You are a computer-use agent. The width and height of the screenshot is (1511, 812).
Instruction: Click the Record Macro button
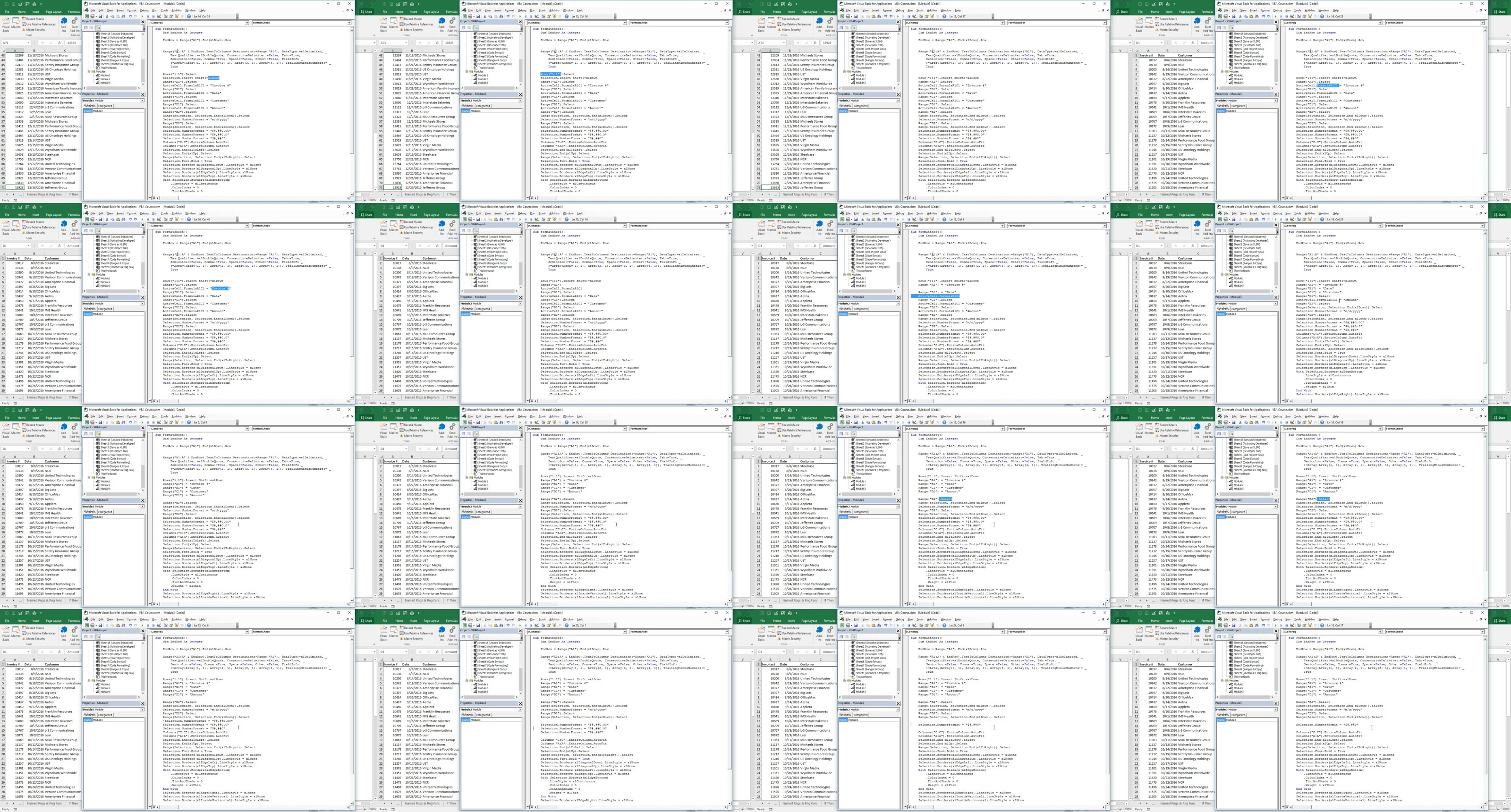34,19
